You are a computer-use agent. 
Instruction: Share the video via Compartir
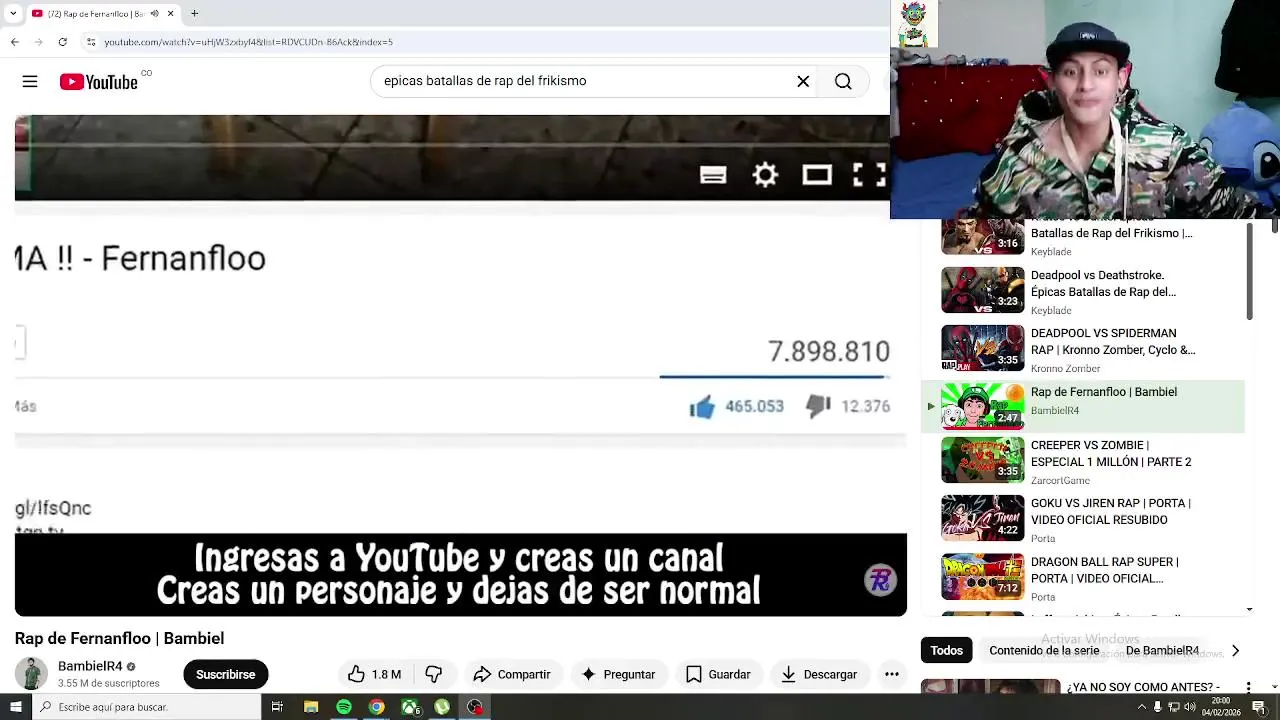pos(512,674)
